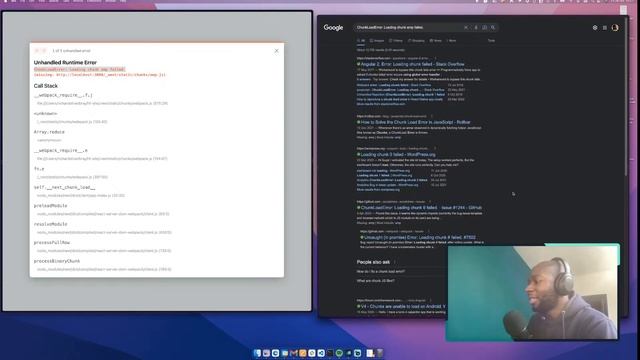This screenshot has height=360, width=640.
Task: Open Gmail icon in the Dock
Action: (x=293, y=353)
